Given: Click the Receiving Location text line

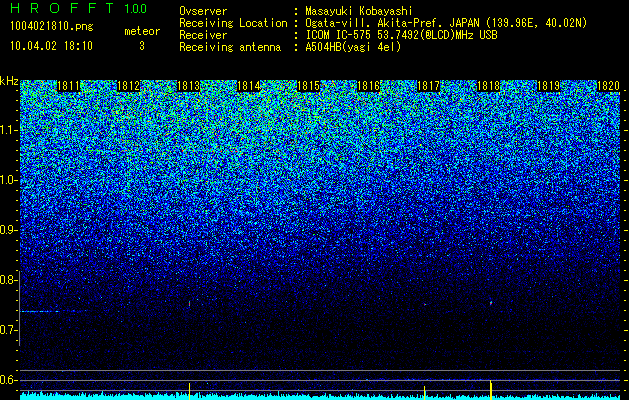Looking at the screenshot, I should click(x=383, y=23).
